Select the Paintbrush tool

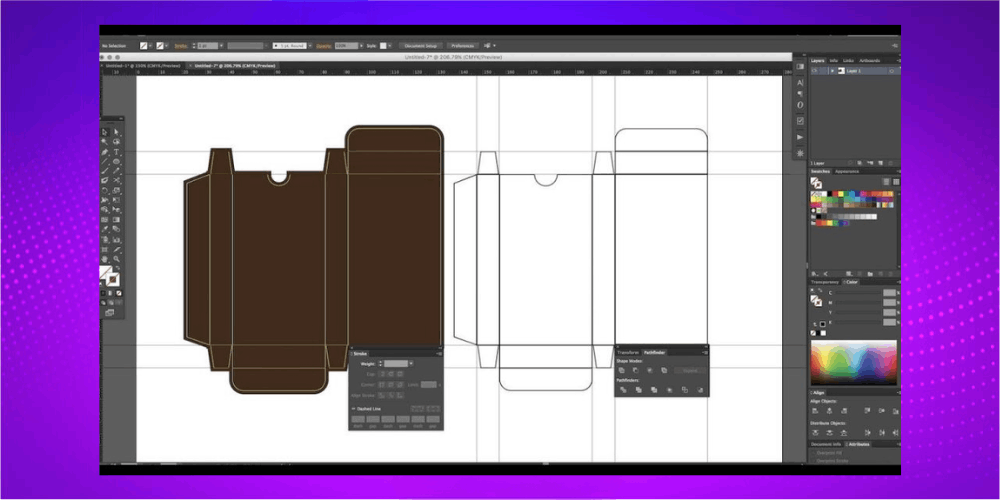click(x=105, y=172)
